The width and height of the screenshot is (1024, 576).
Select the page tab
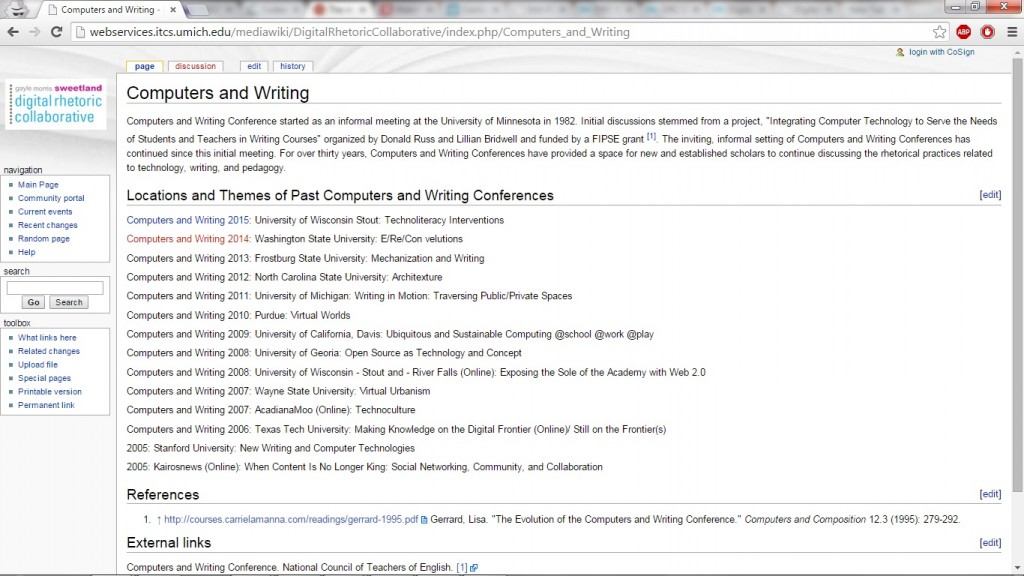click(144, 66)
